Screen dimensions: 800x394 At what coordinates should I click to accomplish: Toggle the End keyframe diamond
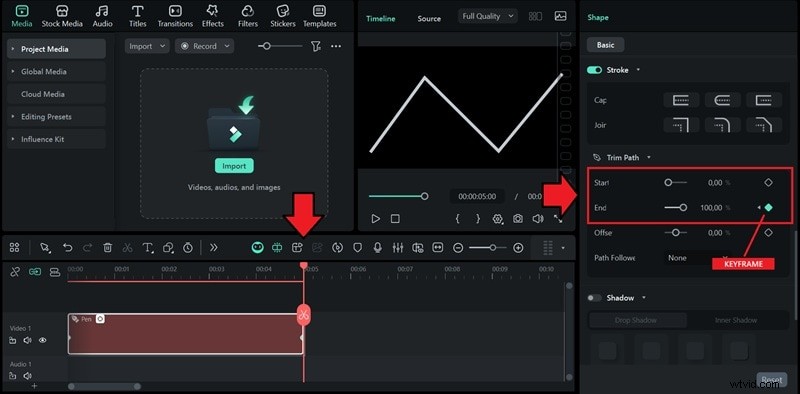(x=769, y=207)
